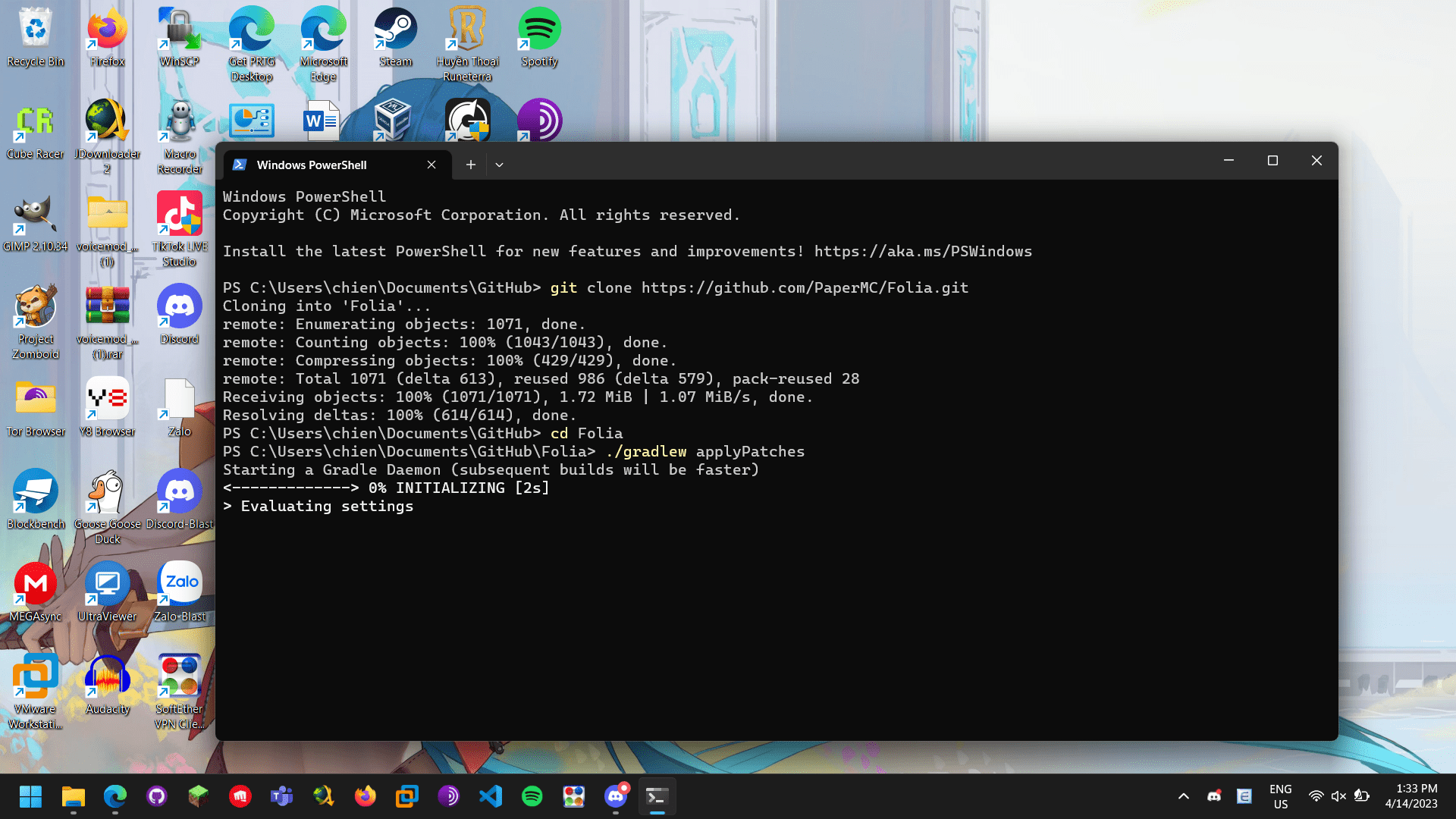The width and height of the screenshot is (1456, 819).
Task: Show hidden system tray icons
Action: (1183, 796)
